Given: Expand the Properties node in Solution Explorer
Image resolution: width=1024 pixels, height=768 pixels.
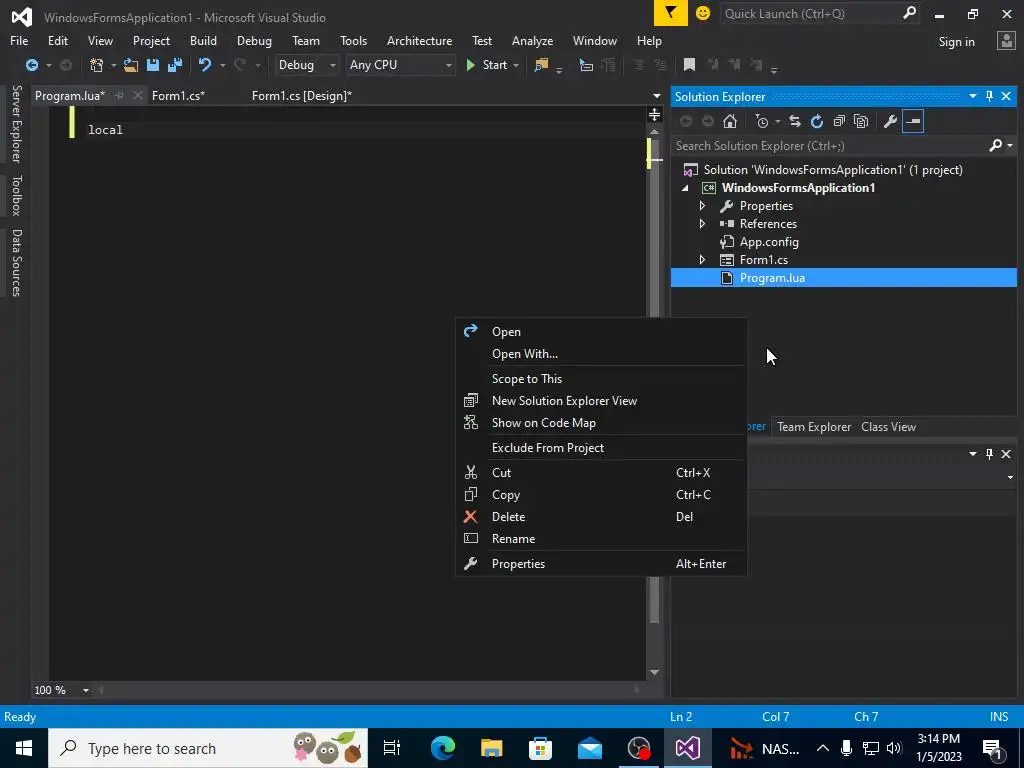Looking at the screenshot, I should click(702, 206).
